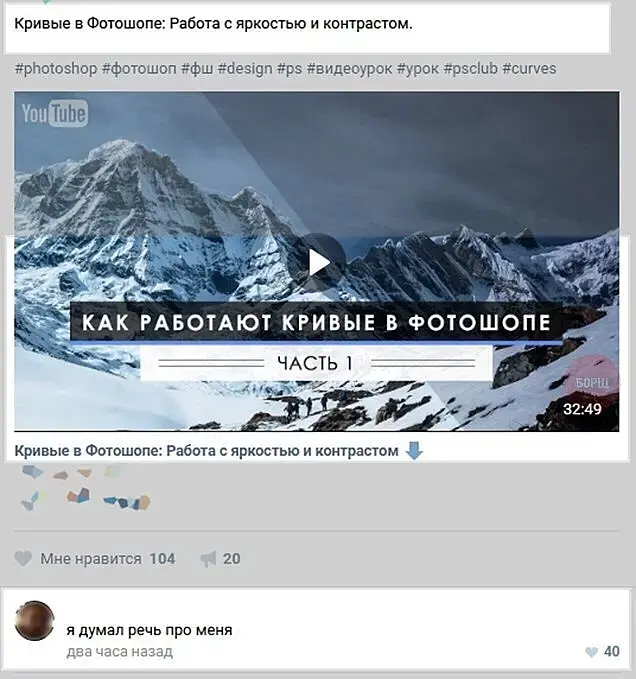
Task: Open the #урок hashtag
Action: [418, 68]
